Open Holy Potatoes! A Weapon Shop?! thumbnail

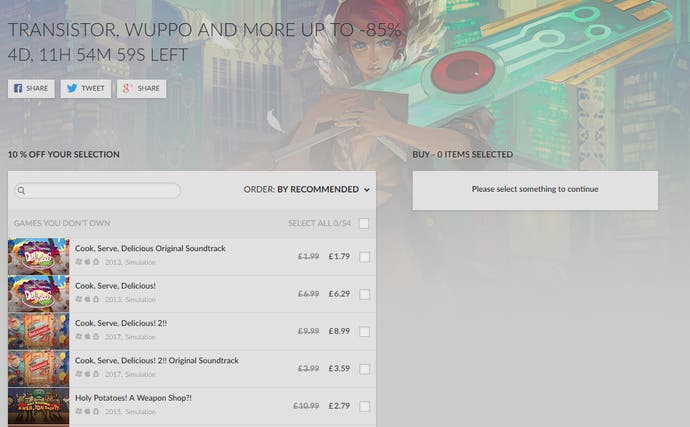[x=39, y=406]
